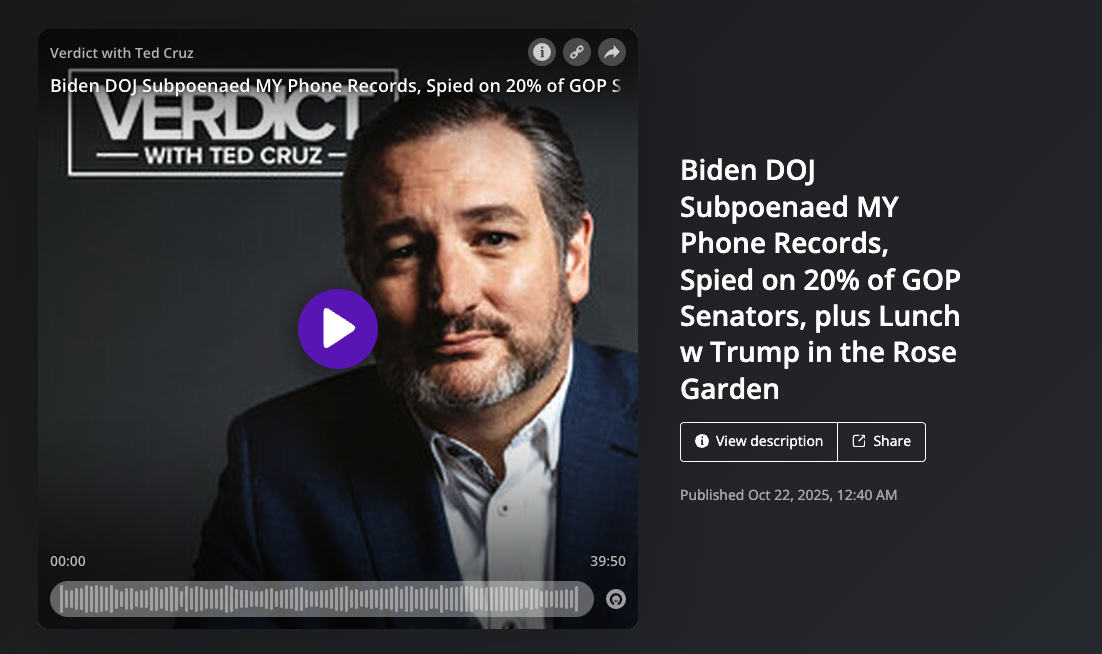Copy episode link using the chain icon
1102x654 pixels.
click(577, 52)
